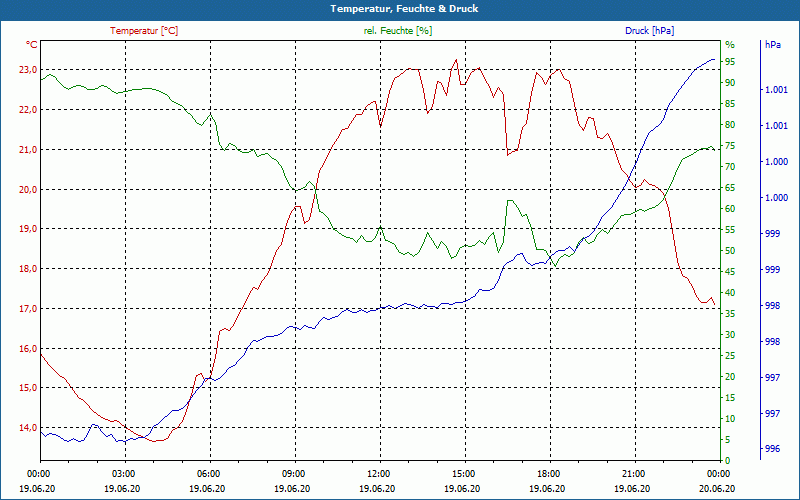Click the green '90' humidity tick label
Image resolution: width=800 pixels, height=500 pixels.
[730, 83]
